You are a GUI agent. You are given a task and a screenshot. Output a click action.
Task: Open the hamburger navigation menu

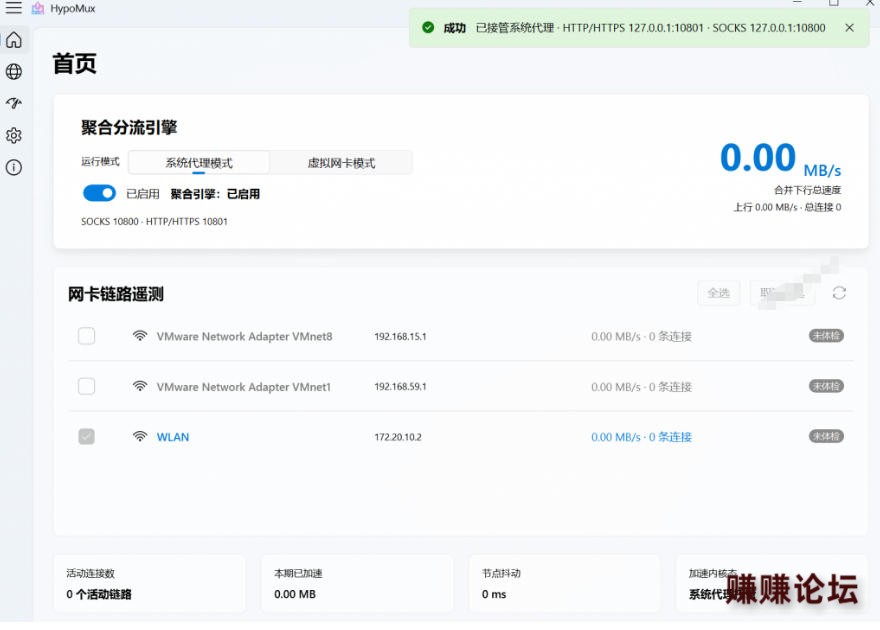13,8
